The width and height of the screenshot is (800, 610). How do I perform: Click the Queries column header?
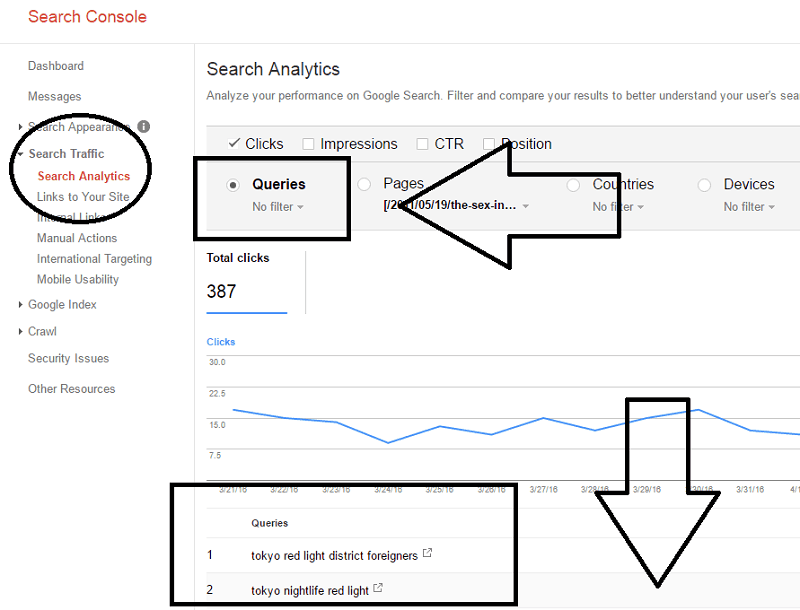coord(269,523)
